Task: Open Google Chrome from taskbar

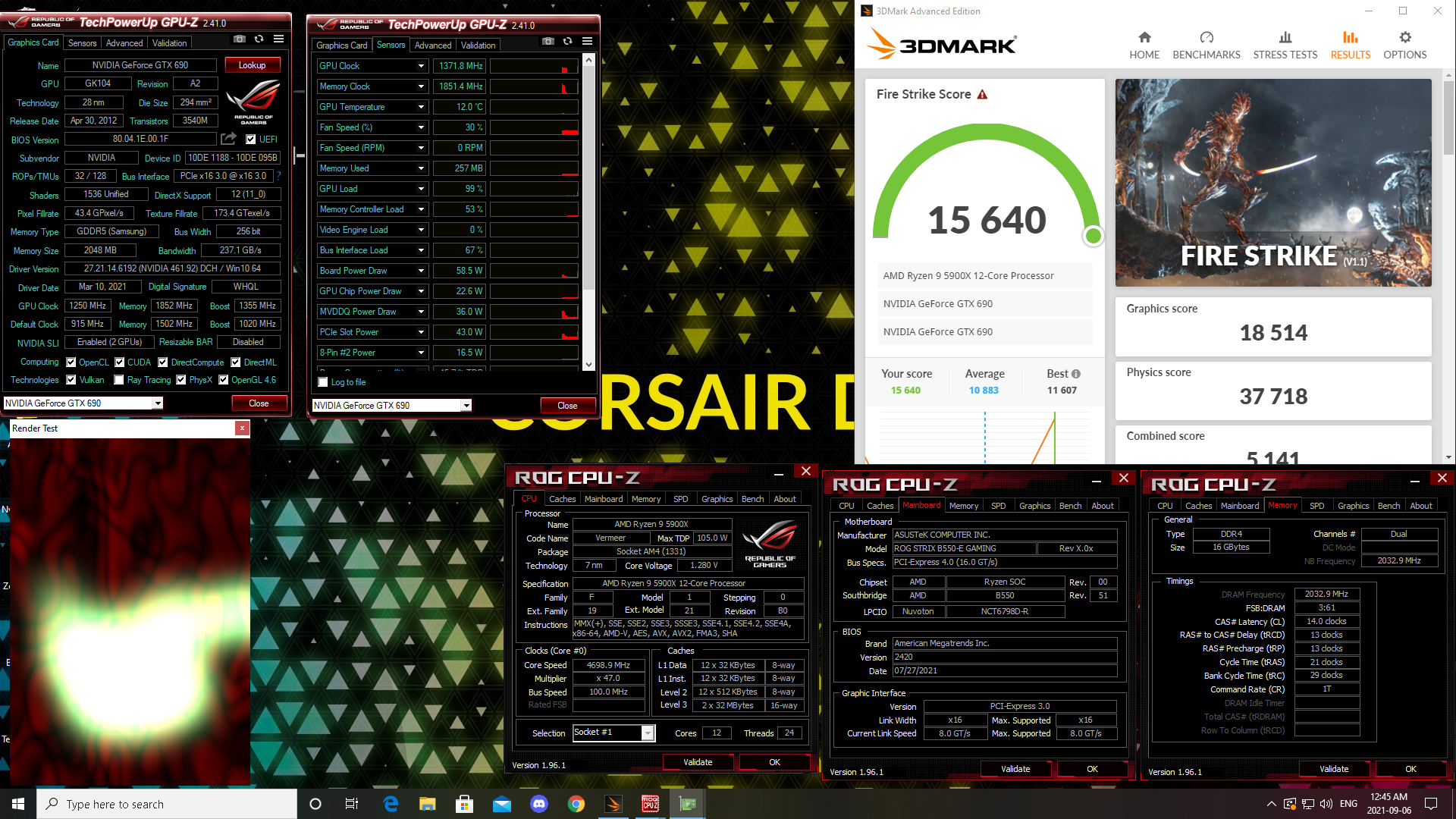Action: 576,804
